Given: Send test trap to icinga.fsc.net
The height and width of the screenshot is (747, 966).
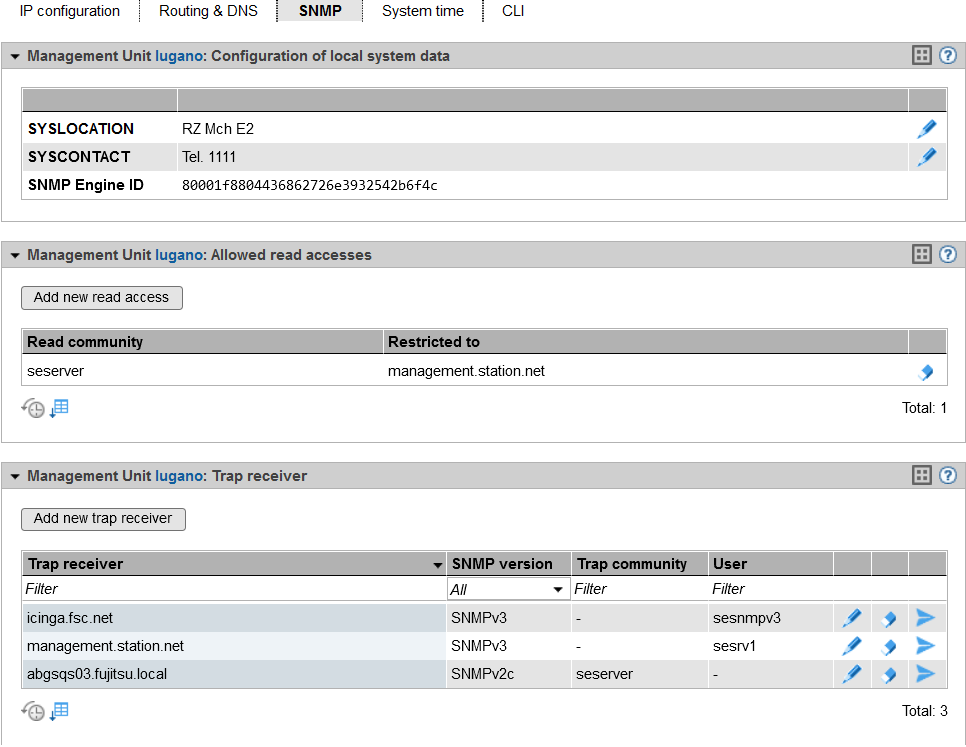Looking at the screenshot, I should click(926, 619).
